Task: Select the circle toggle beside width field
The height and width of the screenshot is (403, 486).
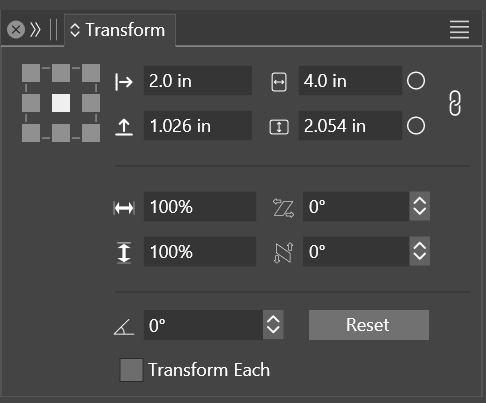Action: (416, 81)
